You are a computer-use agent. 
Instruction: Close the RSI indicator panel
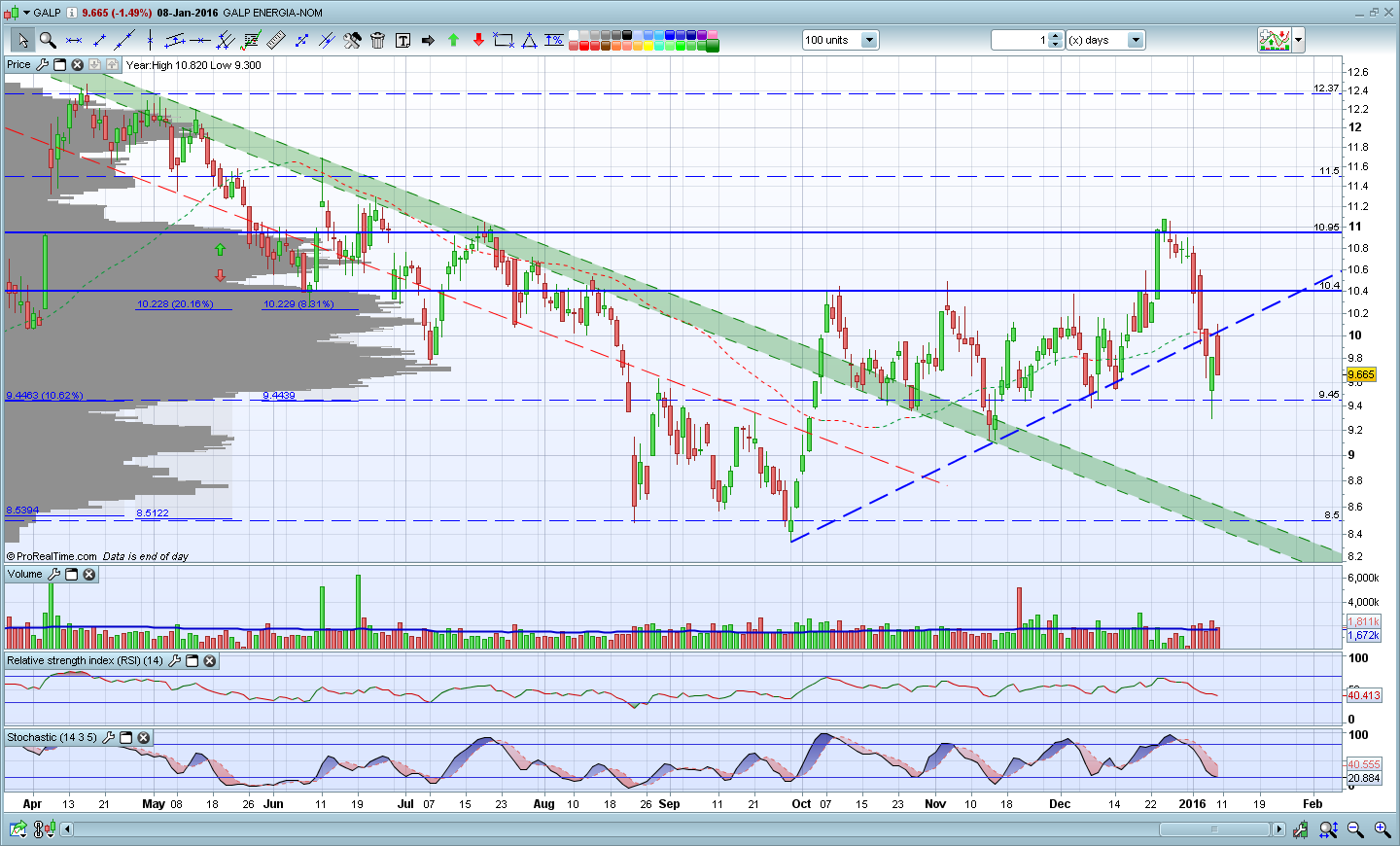[209, 661]
